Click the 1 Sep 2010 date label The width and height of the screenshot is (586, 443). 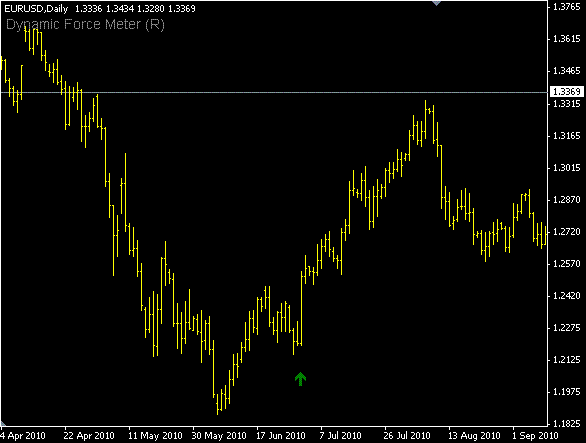[x=535, y=436]
